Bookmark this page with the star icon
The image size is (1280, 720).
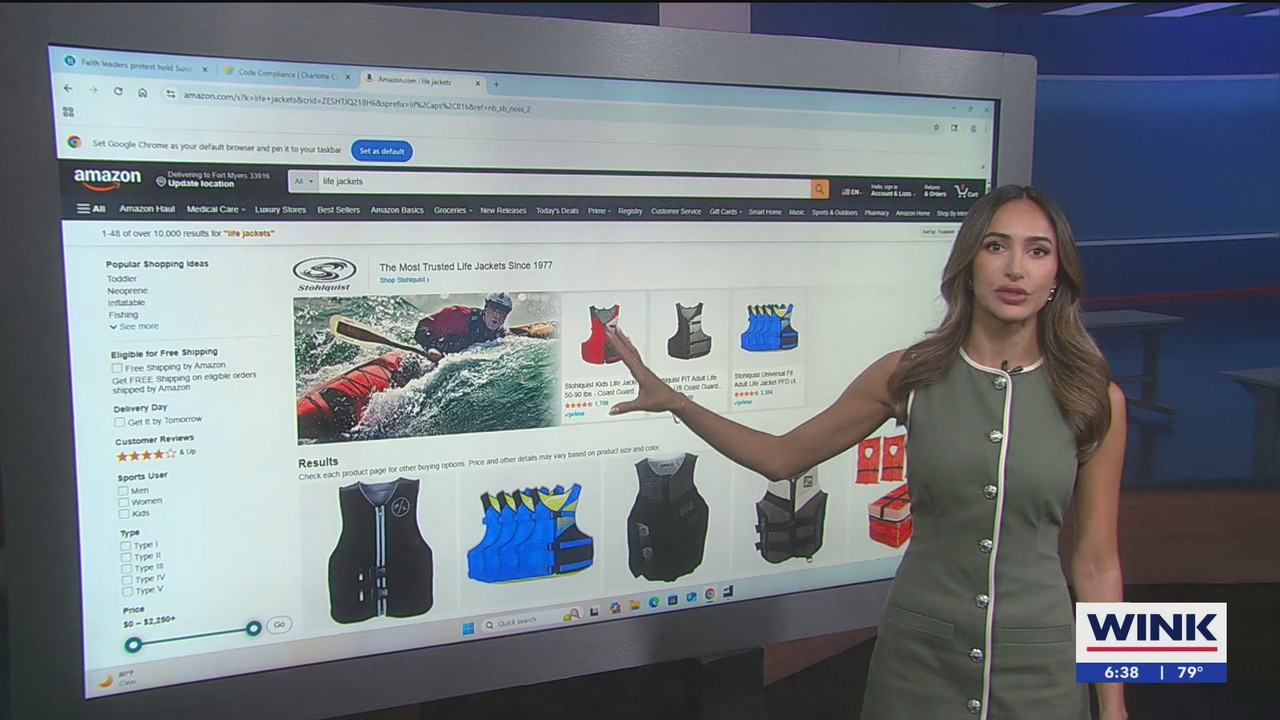936,127
